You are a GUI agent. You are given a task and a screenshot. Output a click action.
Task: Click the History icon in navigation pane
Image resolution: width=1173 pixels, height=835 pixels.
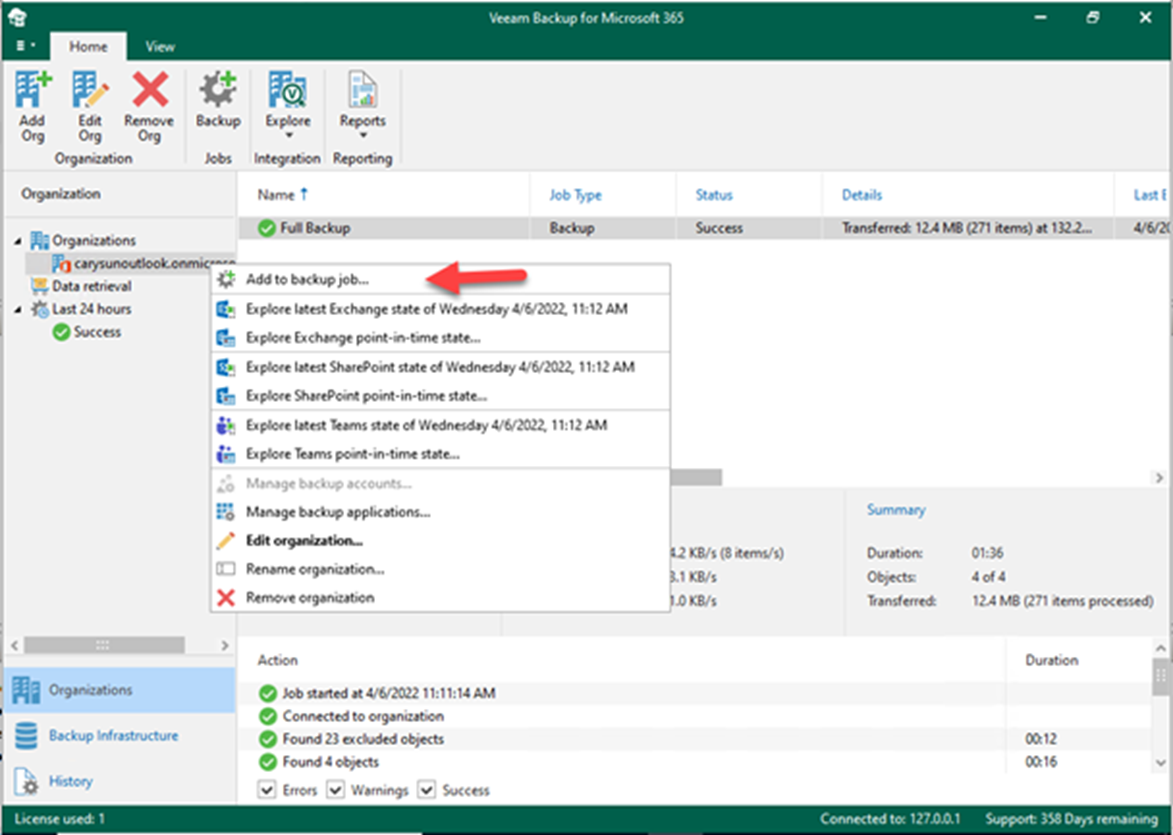[x=26, y=781]
